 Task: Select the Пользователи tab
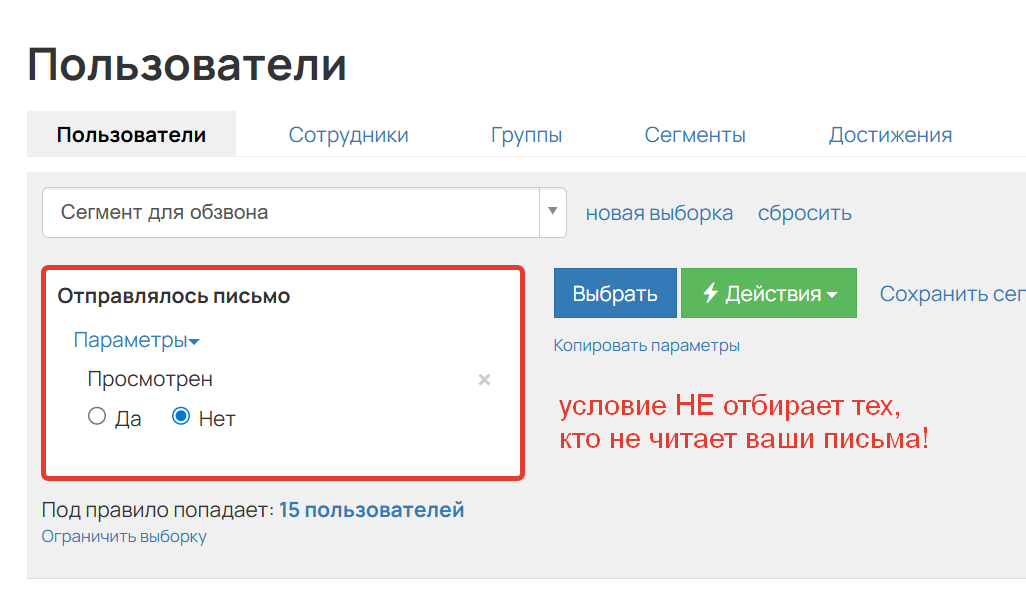point(131,135)
